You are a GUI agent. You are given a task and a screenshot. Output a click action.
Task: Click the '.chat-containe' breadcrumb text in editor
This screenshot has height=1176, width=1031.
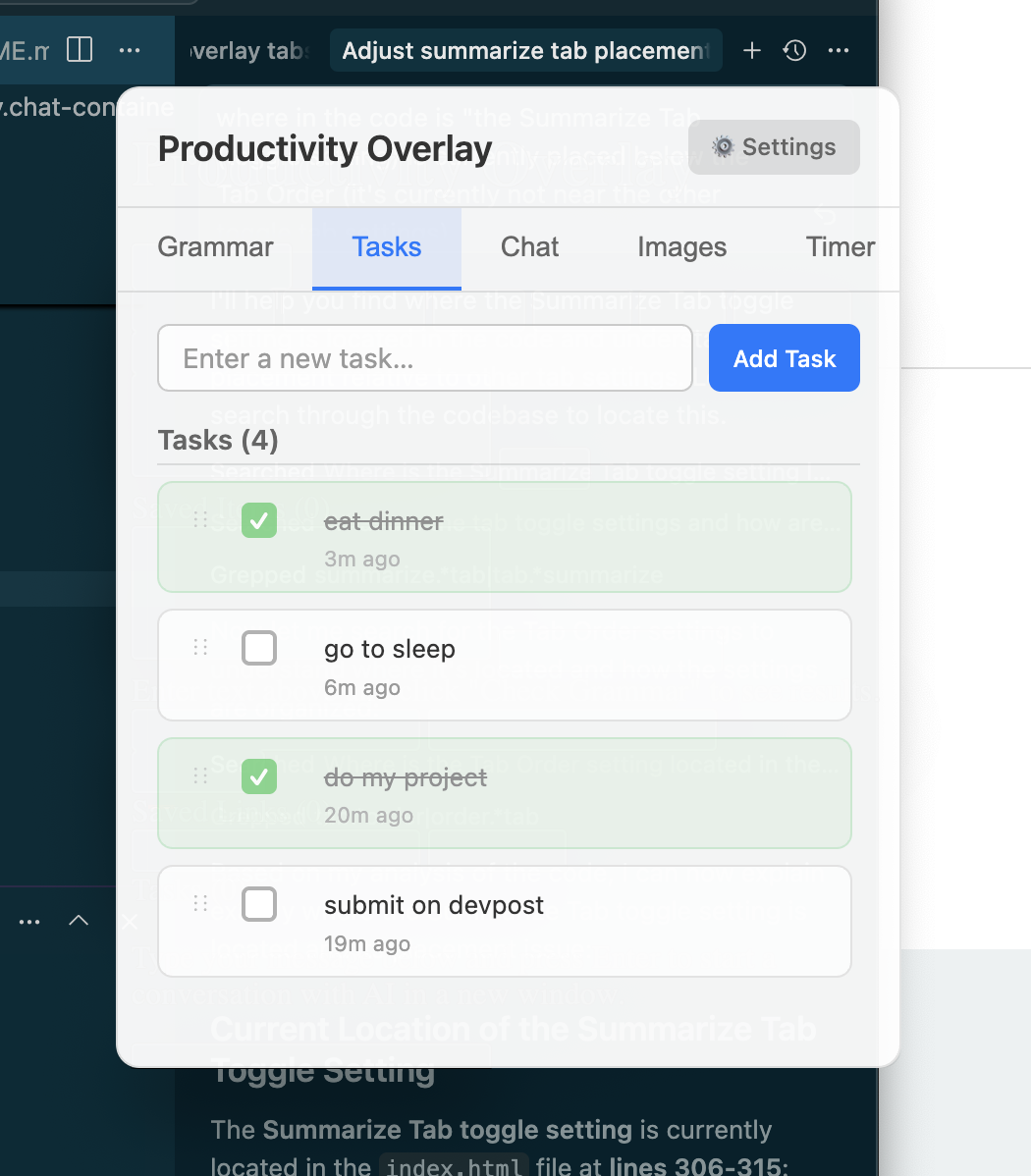[x=86, y=107]
